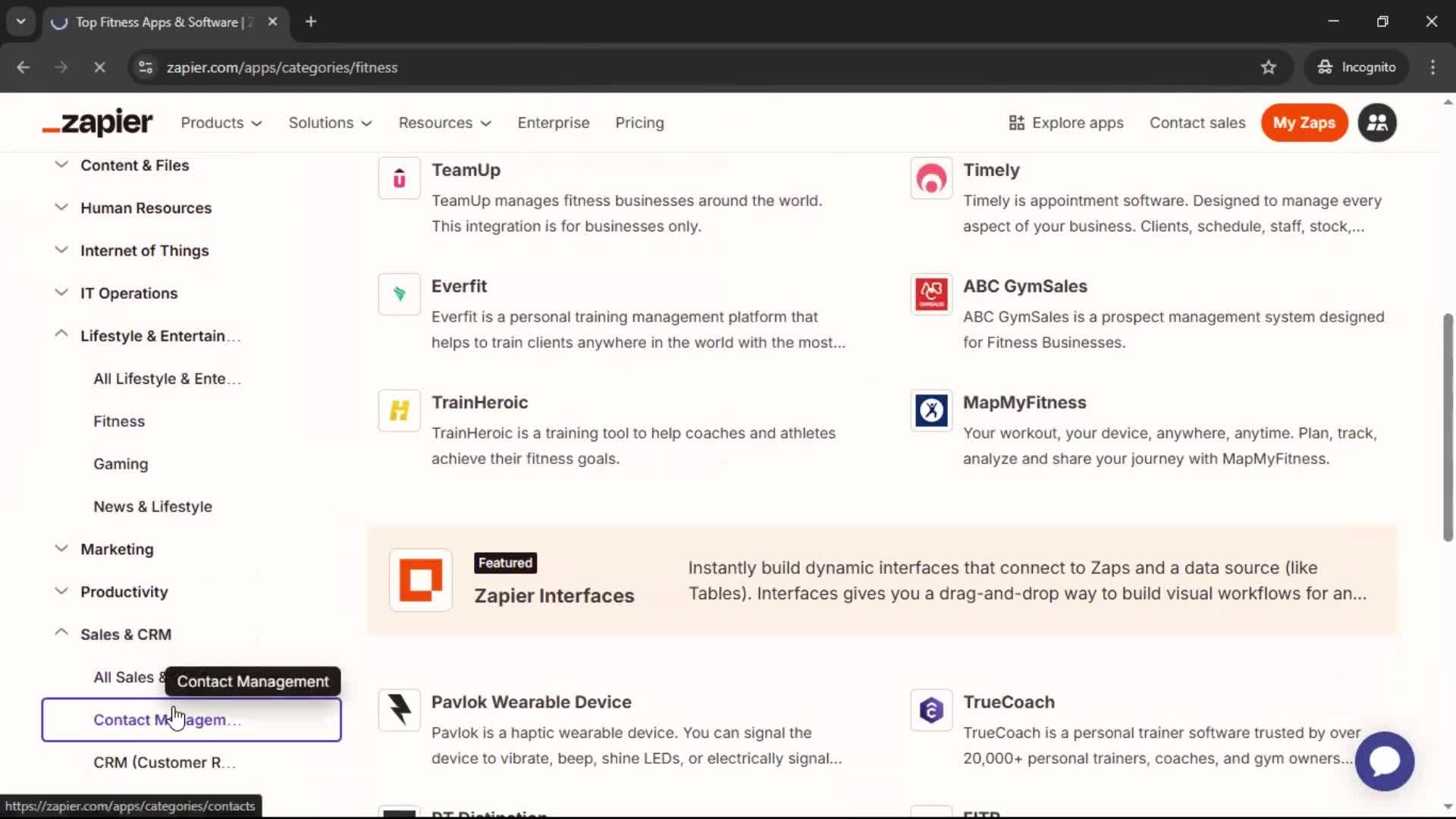Click the Incognito indicator
Image resolution: width=1456 pixels, height=819 pixels.
click(1357, 67)
